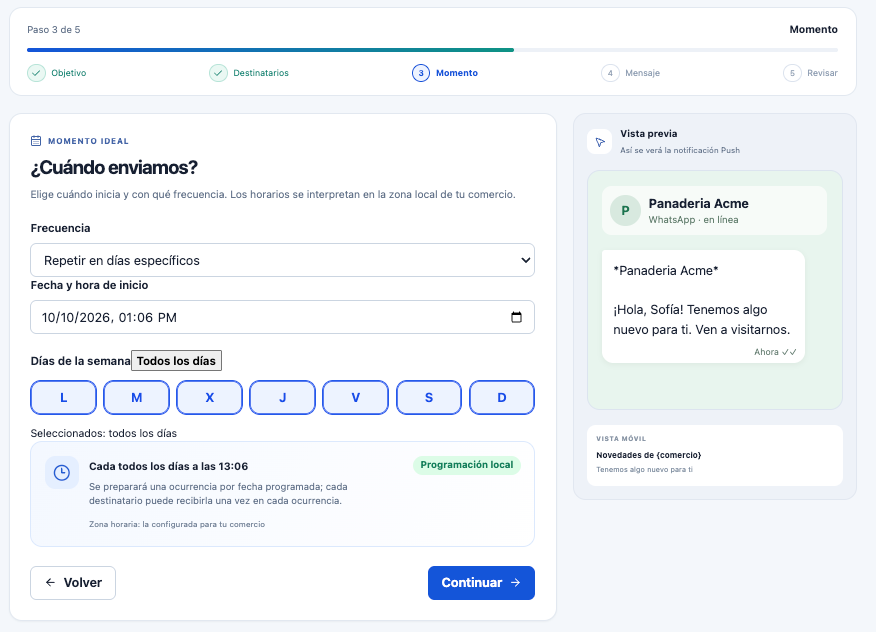Select the Mensaje step label
The width and height of the screenshot is (876, 632).
(x=642, y=73)
